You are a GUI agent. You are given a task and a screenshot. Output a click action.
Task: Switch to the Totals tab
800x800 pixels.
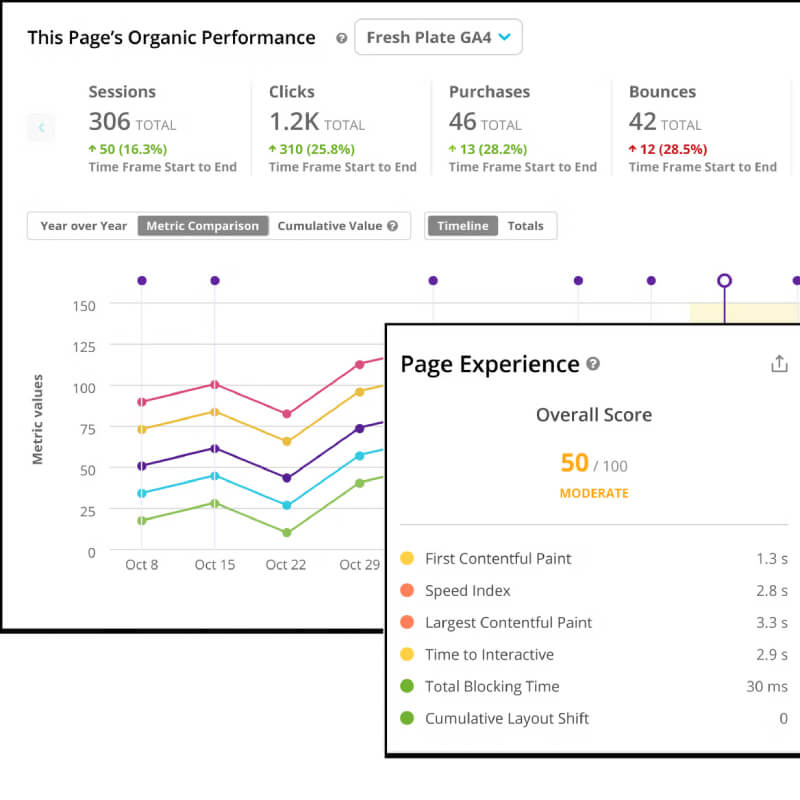click(x=525, y=226)
